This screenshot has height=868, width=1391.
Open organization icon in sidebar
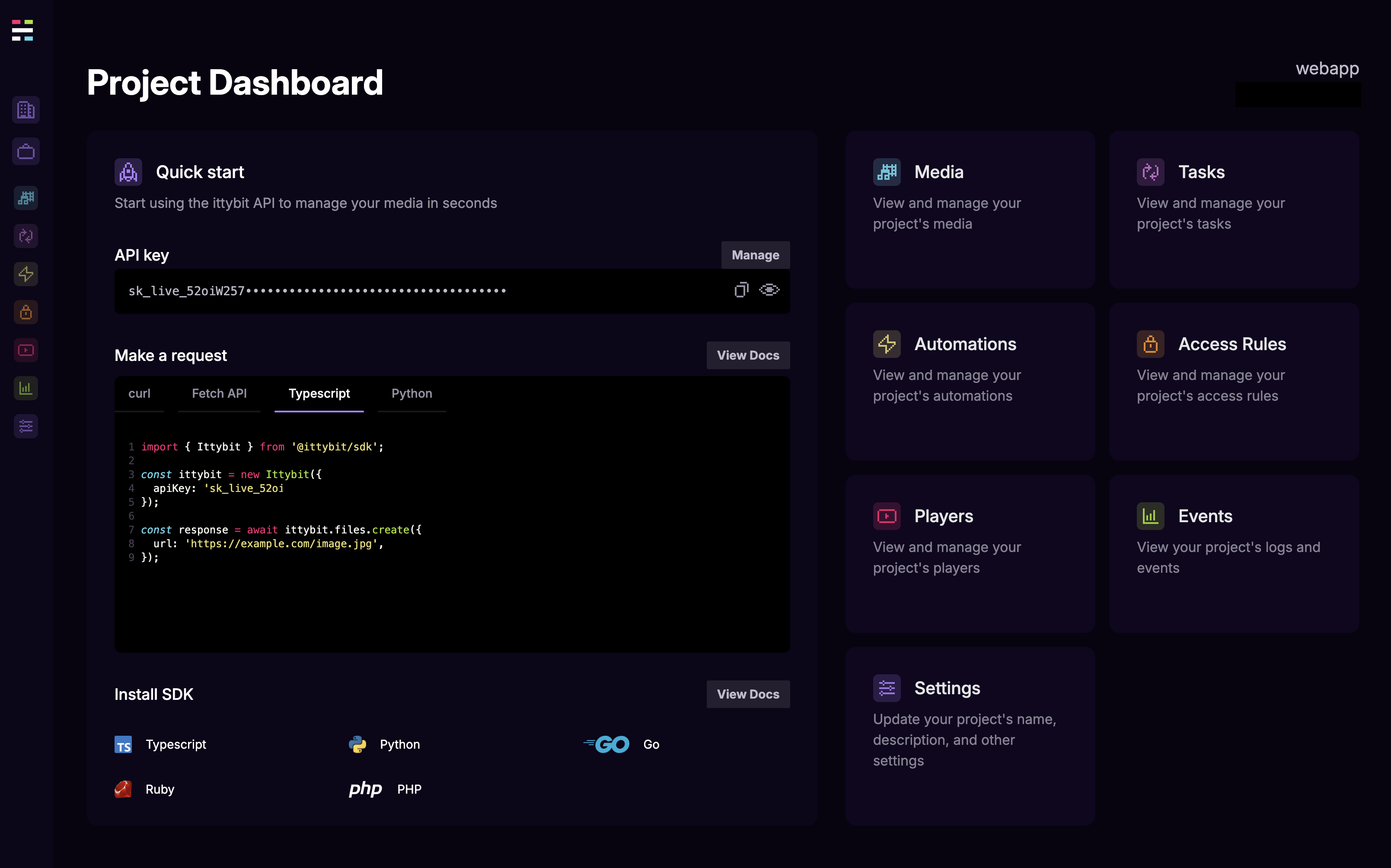pos(26,110)
